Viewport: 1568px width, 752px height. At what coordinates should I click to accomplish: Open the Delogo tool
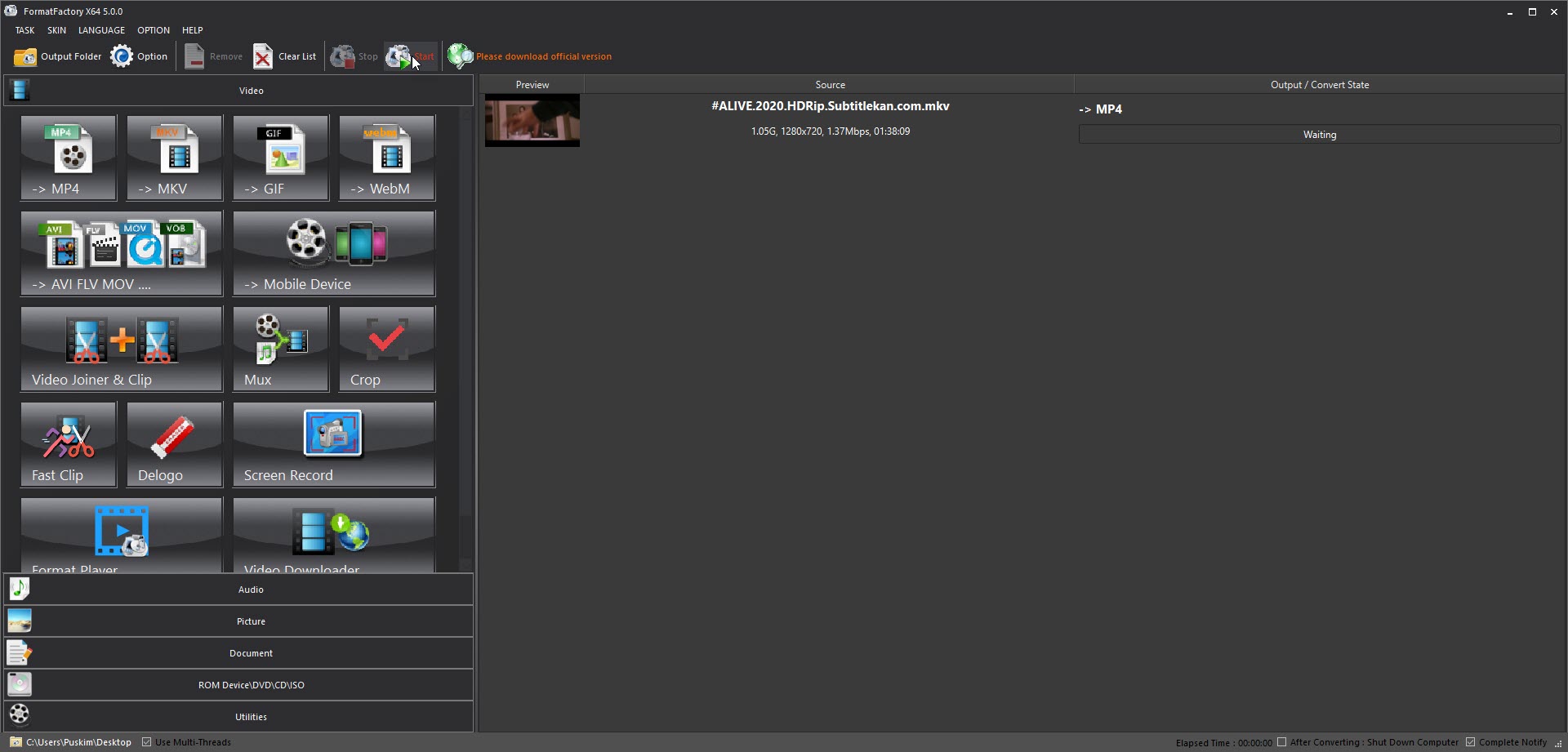pos(175,444)
